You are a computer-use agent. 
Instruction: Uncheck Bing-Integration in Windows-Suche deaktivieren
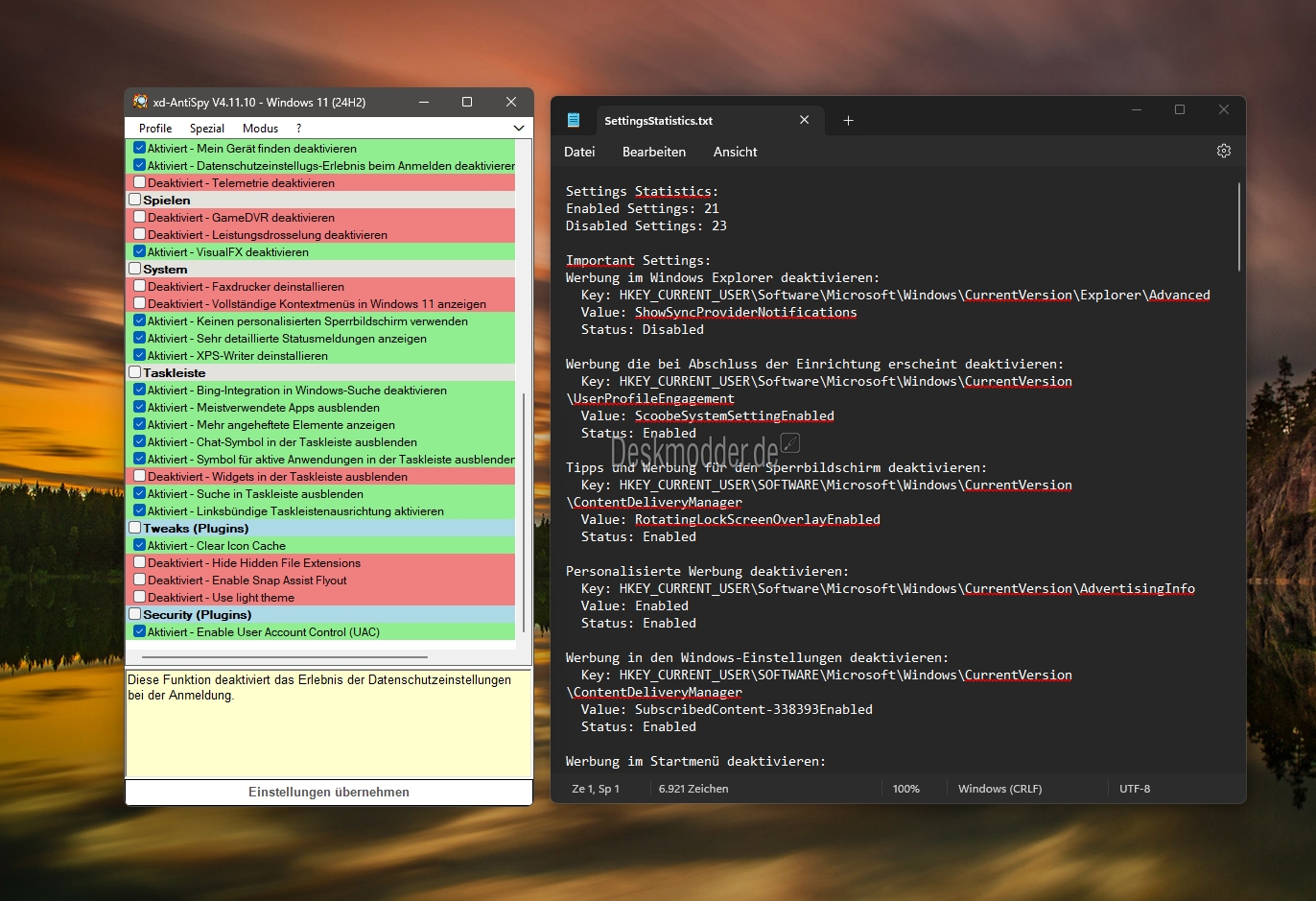click(139, 390)
